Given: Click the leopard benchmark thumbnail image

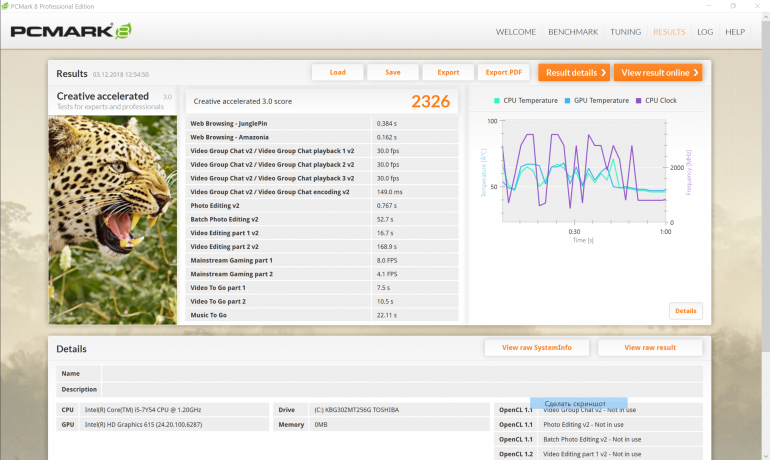Looking at the screenshot, I should coord(113,219).
